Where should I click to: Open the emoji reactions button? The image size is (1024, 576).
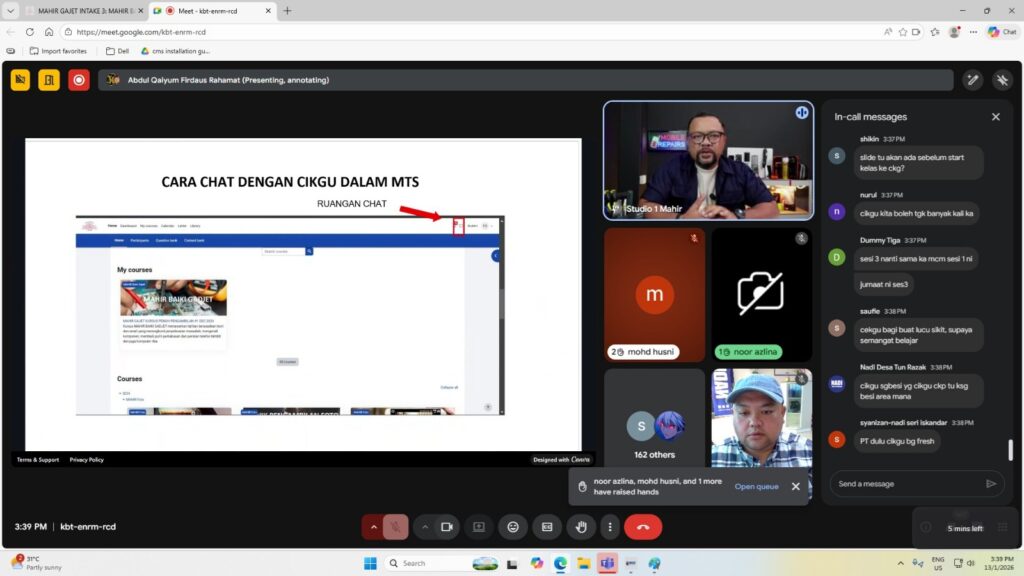tap(513, 527)
